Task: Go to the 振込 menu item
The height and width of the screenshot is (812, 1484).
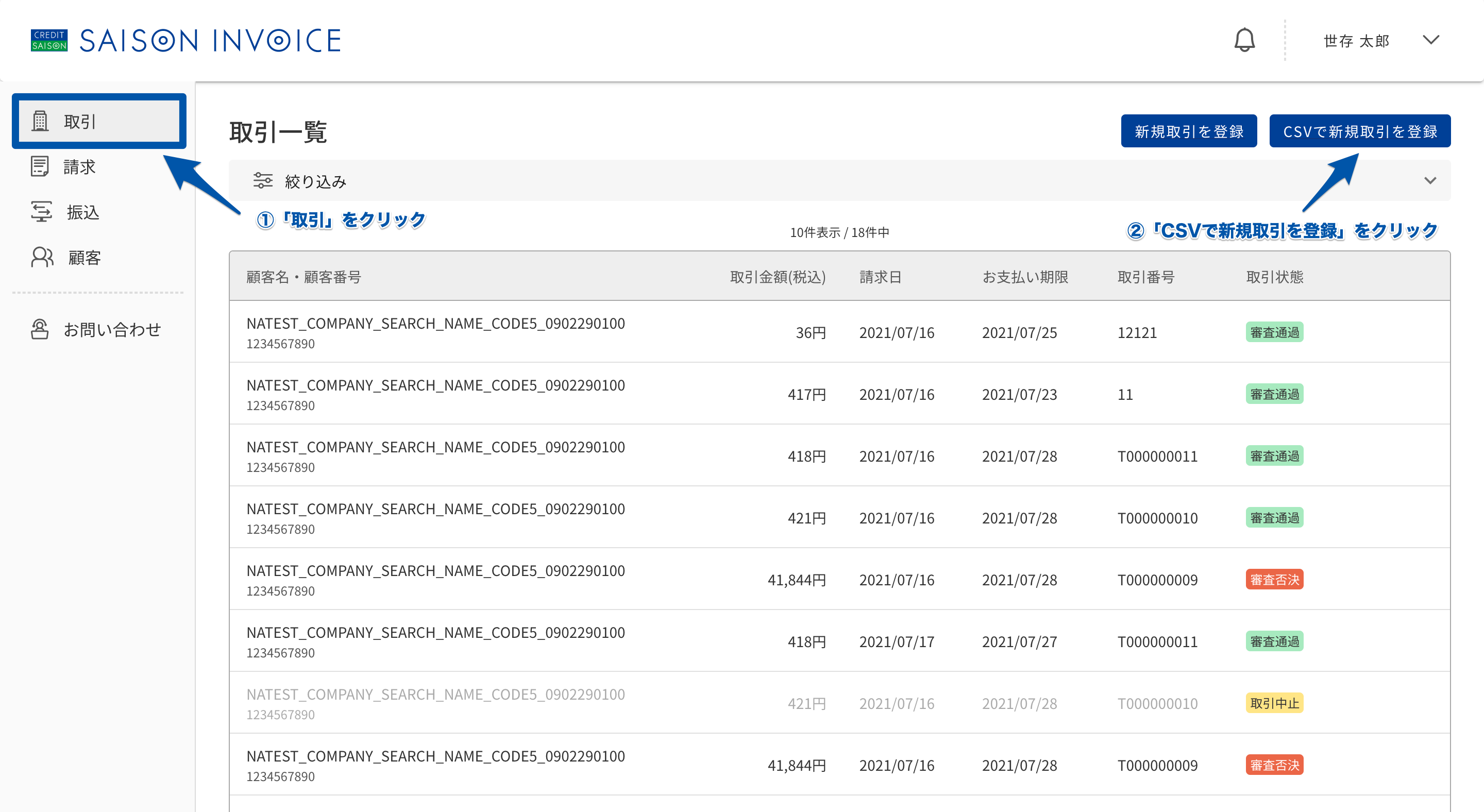Action: 98,212
